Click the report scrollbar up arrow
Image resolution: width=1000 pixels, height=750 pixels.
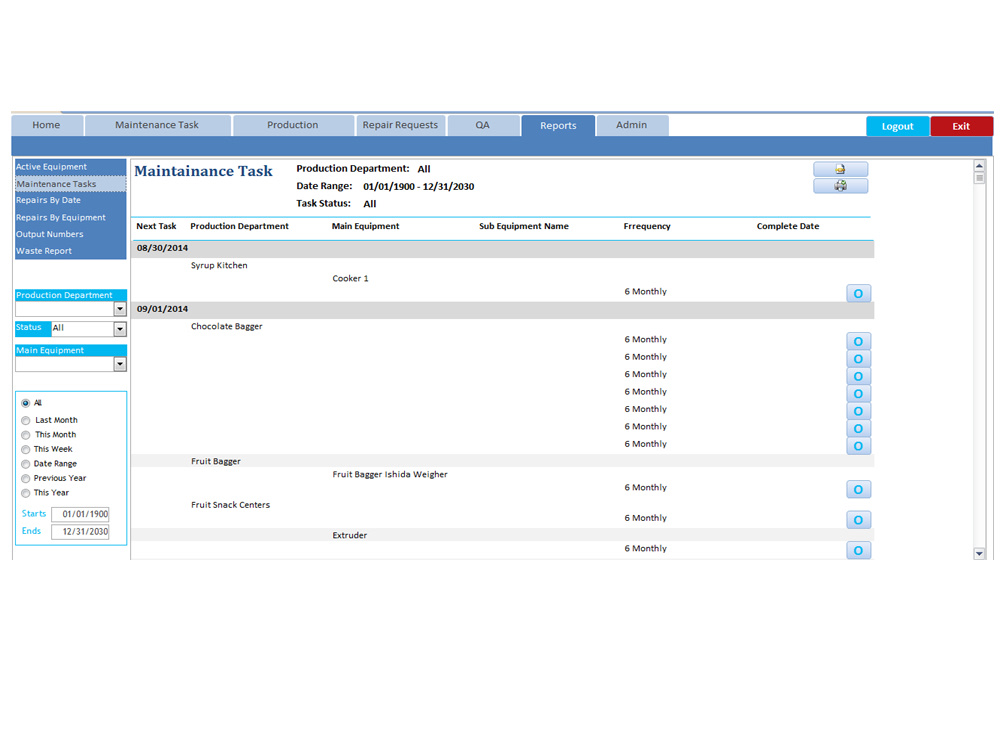[x=980, y=166]
